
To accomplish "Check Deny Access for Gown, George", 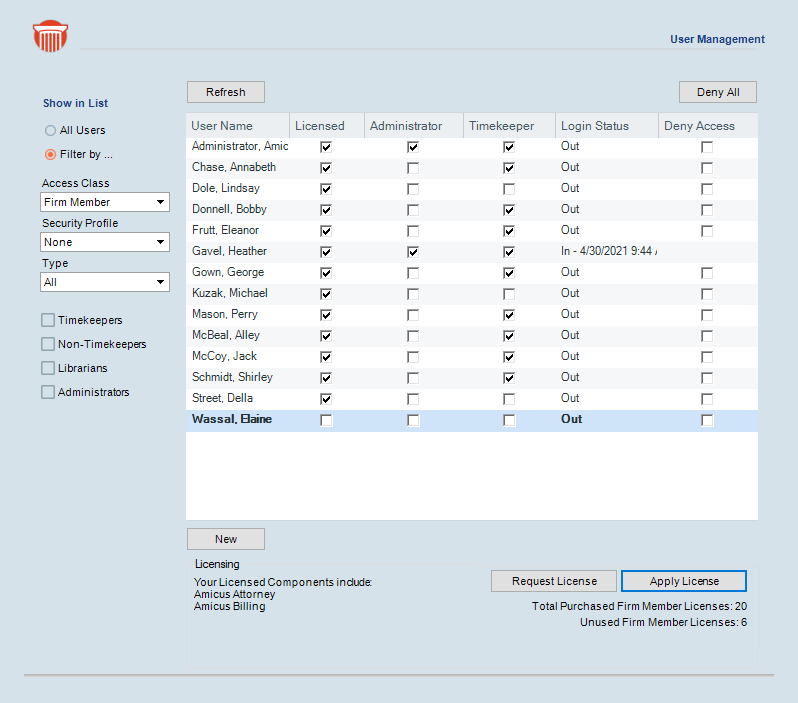I will [x=707, y=273].
